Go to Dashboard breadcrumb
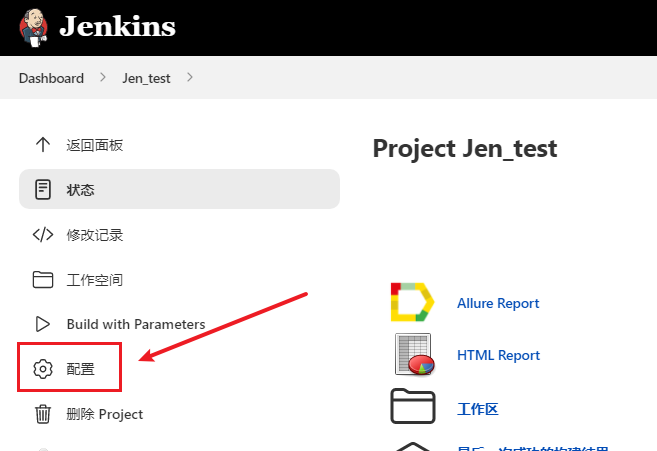Image resolution: width=657 pixels, height=451 pixels. [51, 78]
